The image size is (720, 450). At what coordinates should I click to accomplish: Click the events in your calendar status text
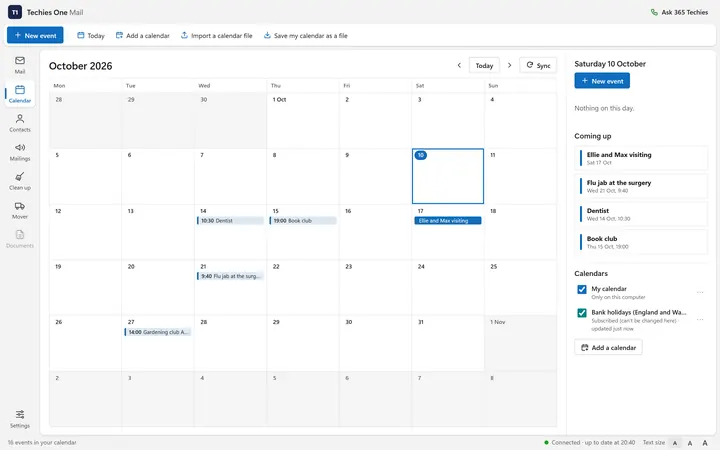[42, 443]
